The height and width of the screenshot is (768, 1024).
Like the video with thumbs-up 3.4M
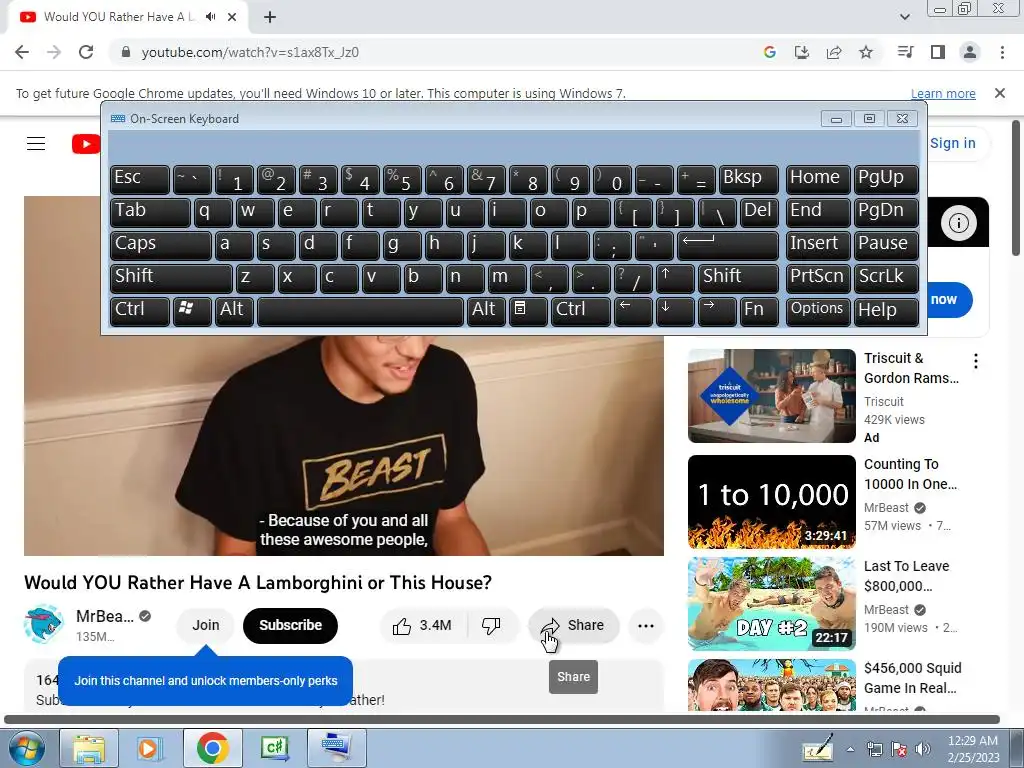click(423, 626)
